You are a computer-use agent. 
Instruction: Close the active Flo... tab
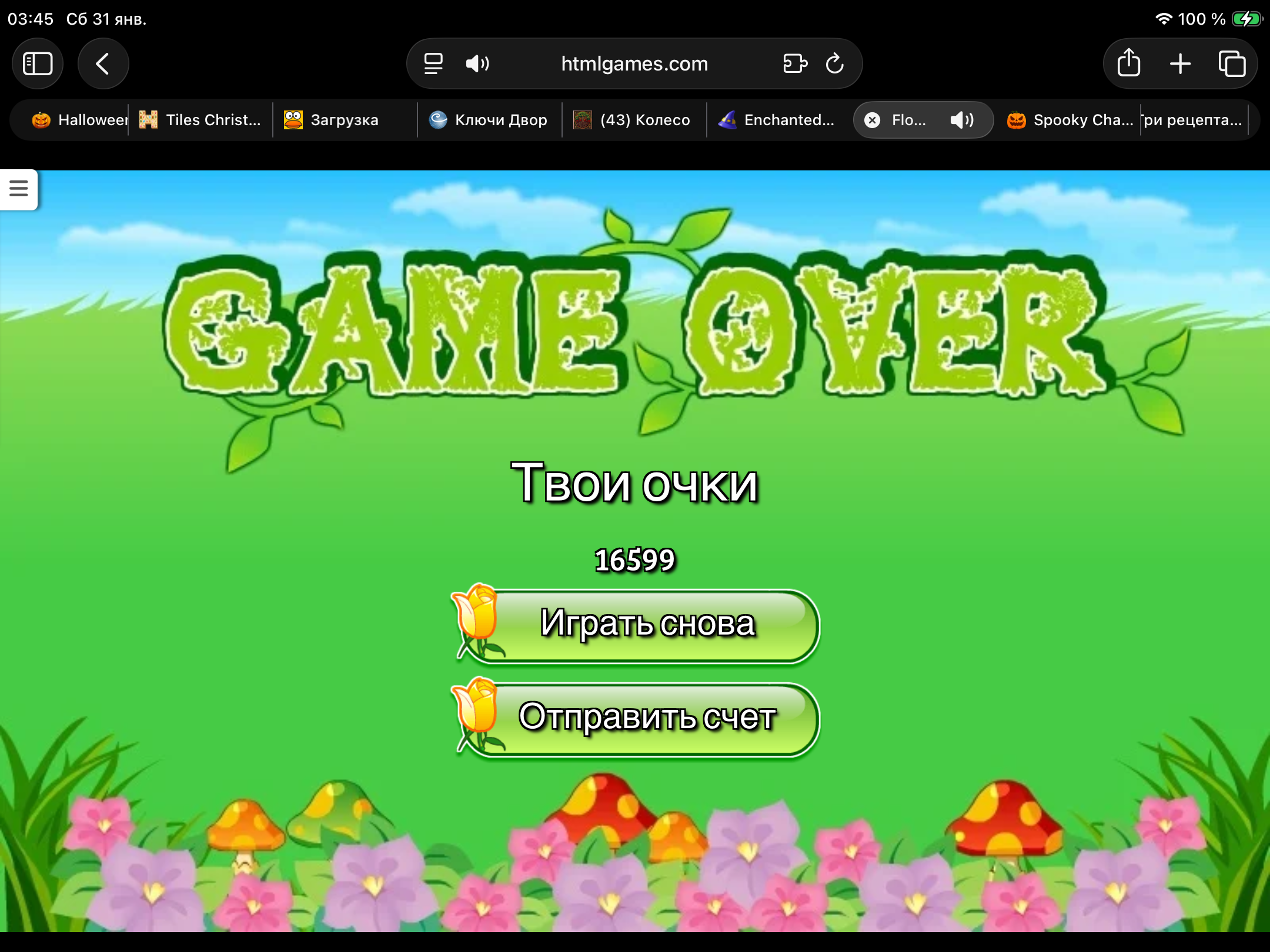click(x=873, y=120)
